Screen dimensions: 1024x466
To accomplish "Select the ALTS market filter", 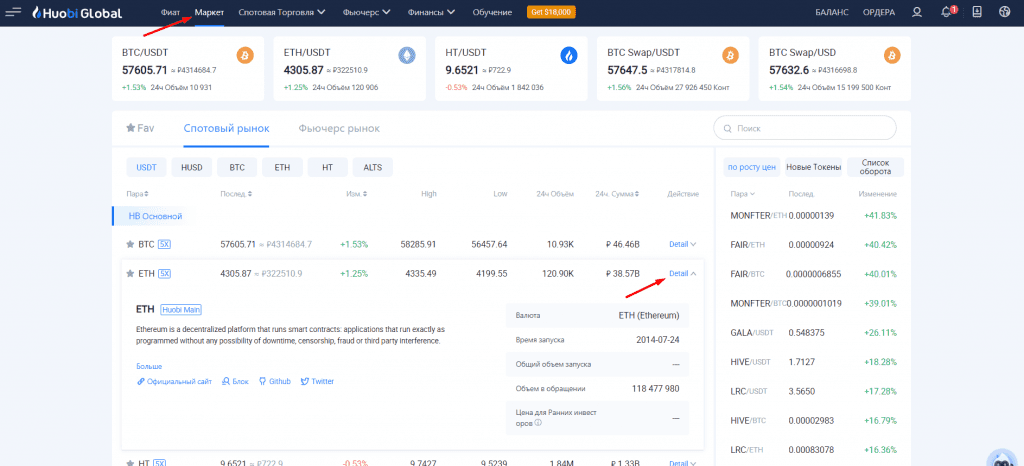I will point(373,167).
